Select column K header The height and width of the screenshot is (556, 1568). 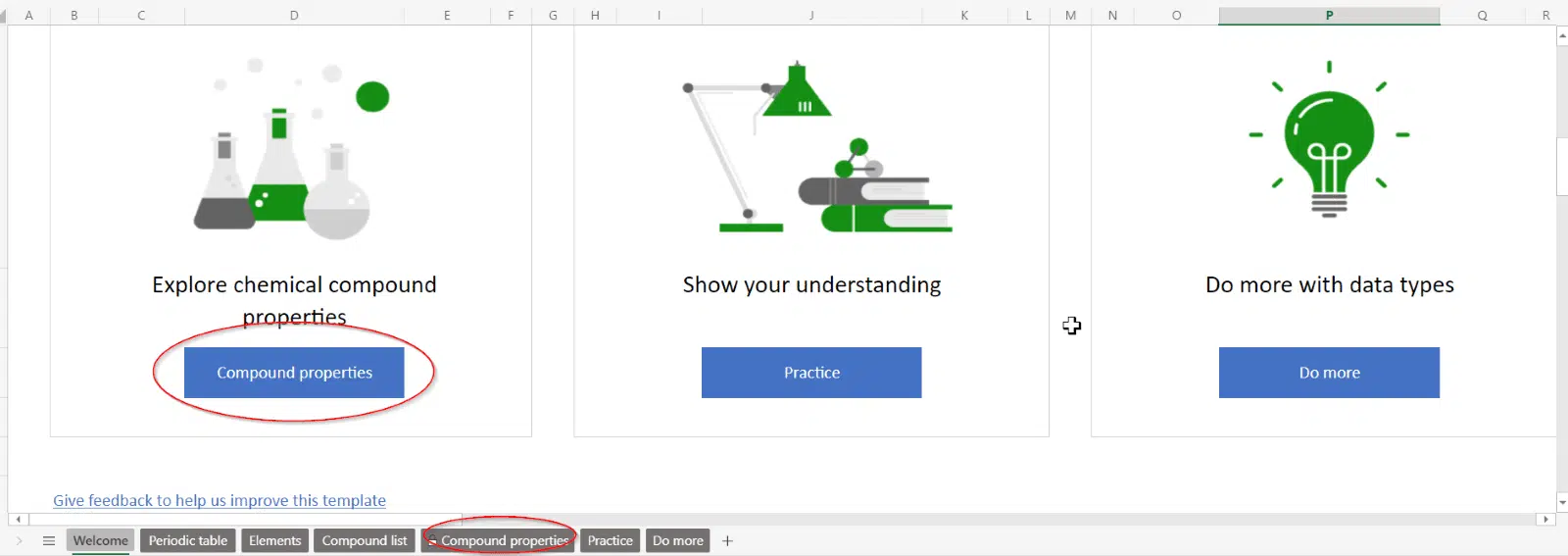[964, 15]
